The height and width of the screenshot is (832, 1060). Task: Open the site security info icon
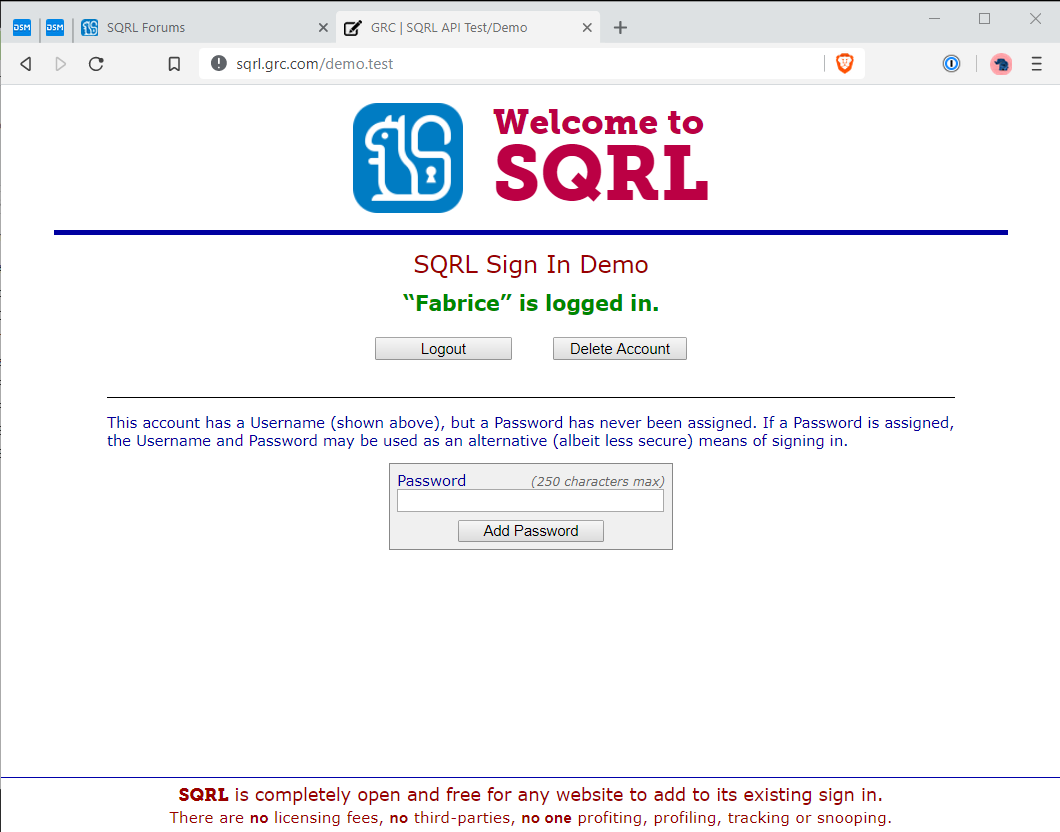[218, 64]
